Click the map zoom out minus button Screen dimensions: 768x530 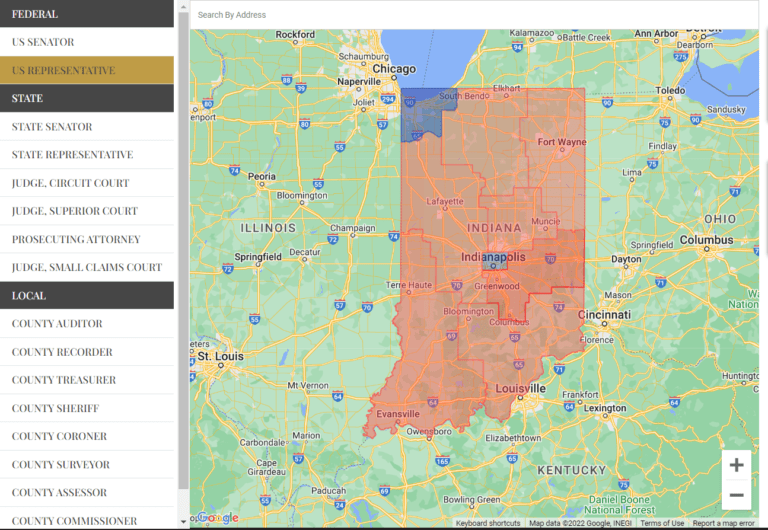pos(736,495)
